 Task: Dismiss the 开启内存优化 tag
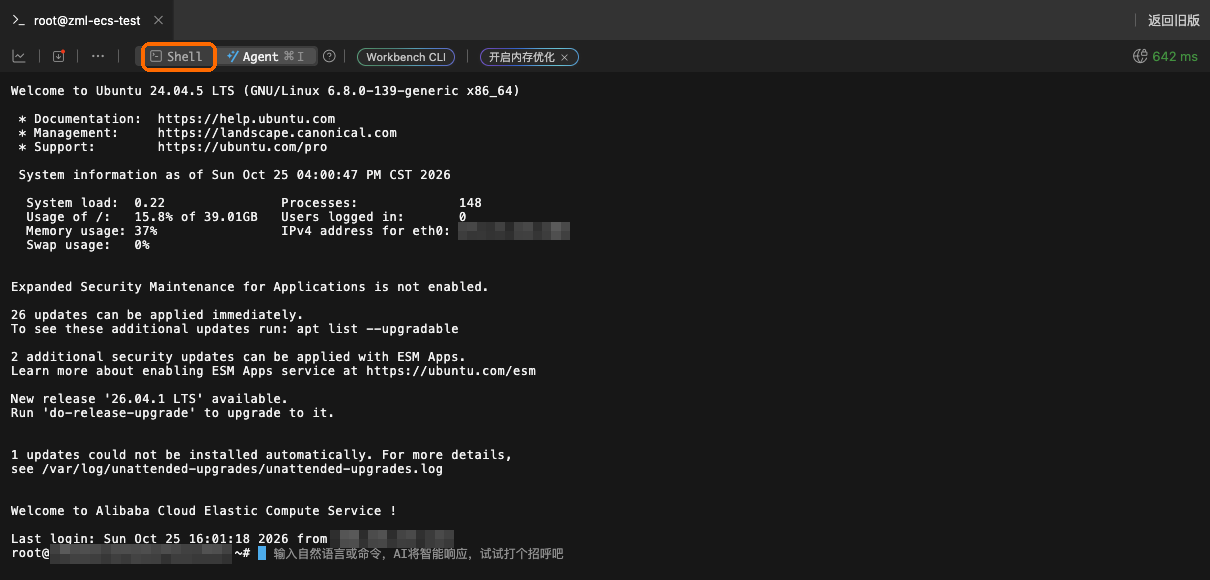(564, 58)
